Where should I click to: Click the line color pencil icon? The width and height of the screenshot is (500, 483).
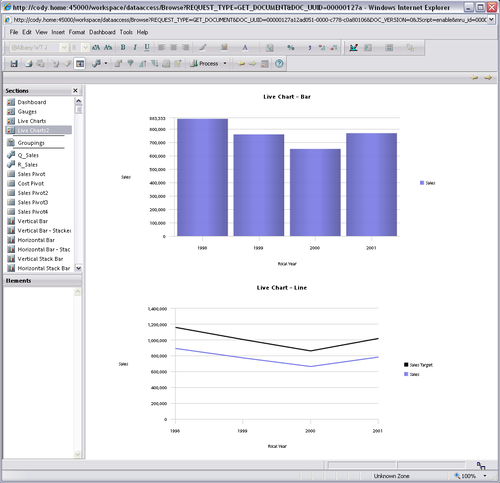tap(203, 47)
